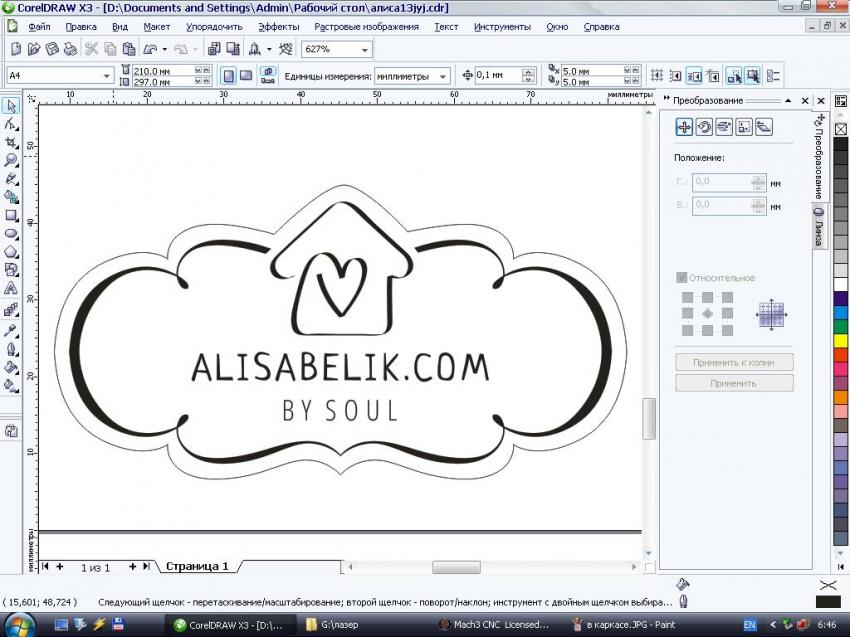Select the Crop tool
The image size is (850, 637).
coord(11,142)
